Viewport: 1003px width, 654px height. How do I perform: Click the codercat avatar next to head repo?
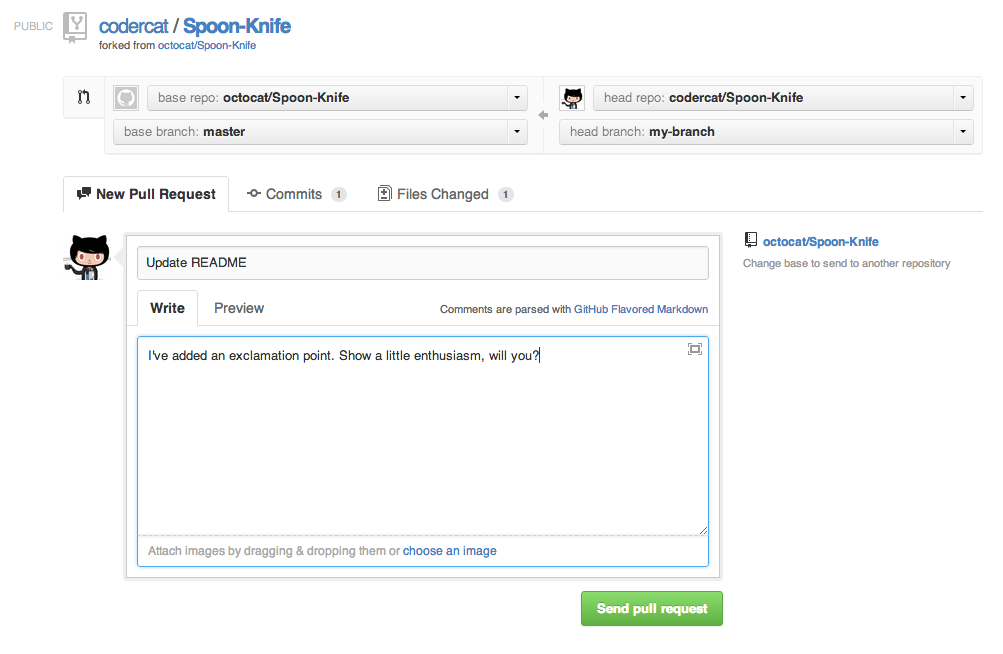572,97
